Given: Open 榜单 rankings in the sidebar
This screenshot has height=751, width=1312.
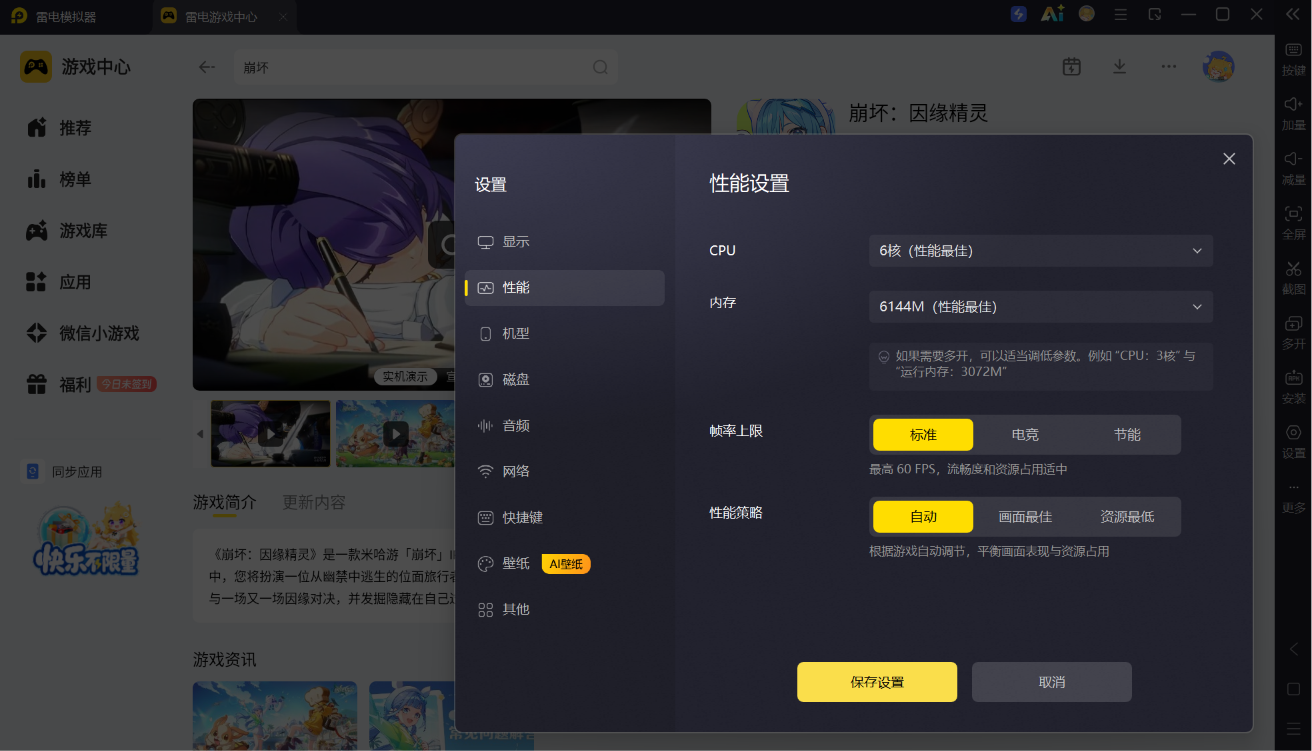Looking at the screenshot, I should click(60, 180).
